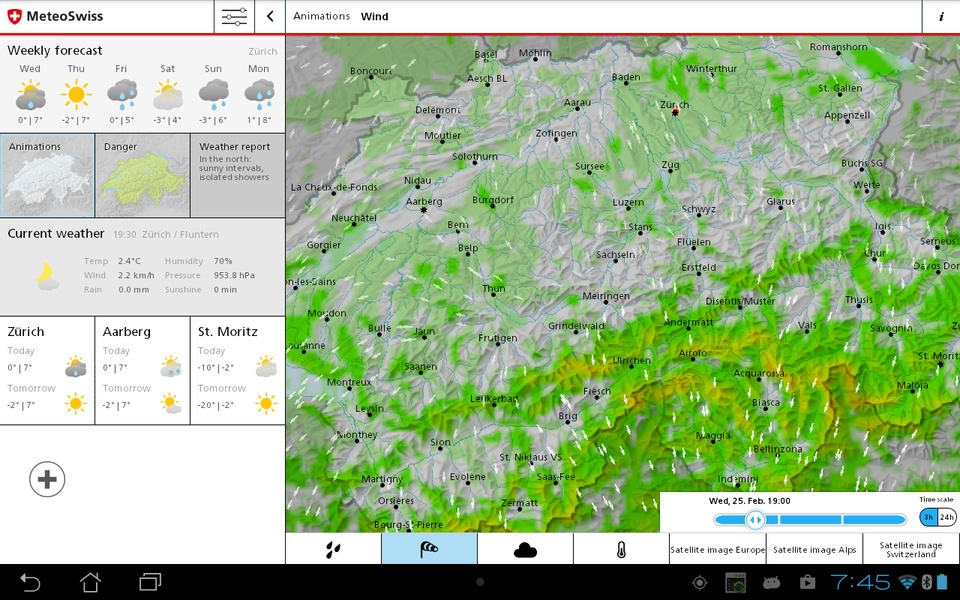Click the Animations breadcrumb label
This screenshot has height=600, width=960.
[321, 17]
